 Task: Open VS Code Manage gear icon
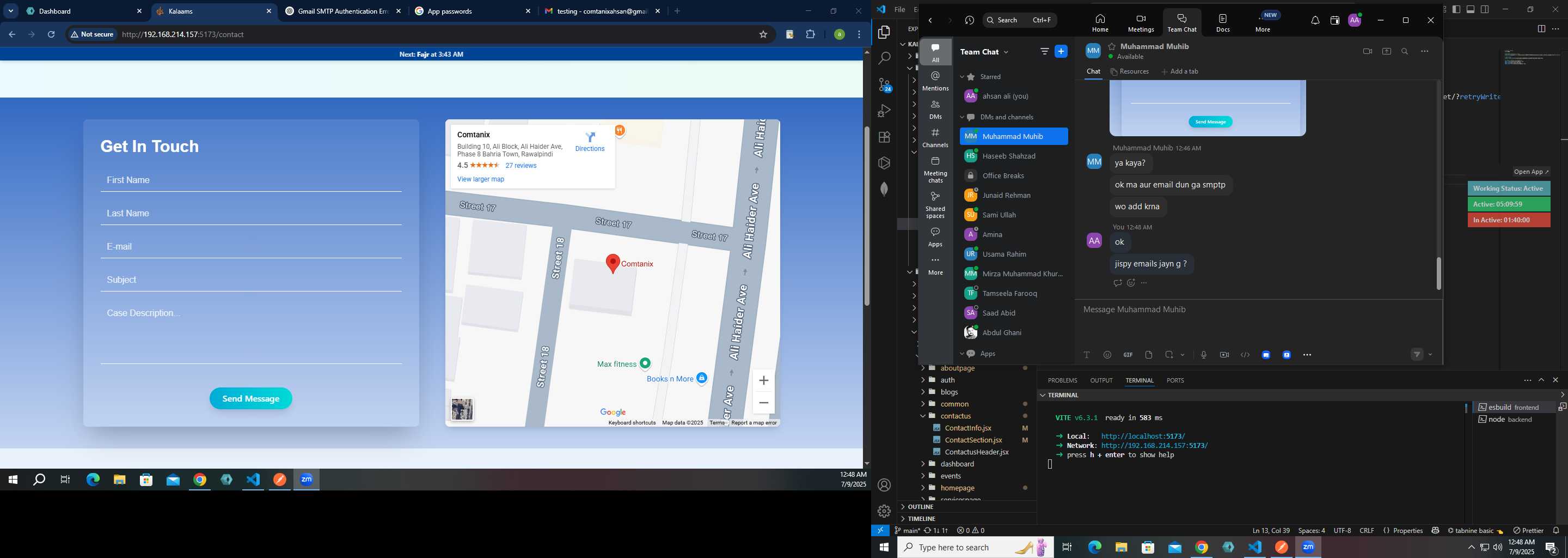pyautogui.click(x=884, y=511)
